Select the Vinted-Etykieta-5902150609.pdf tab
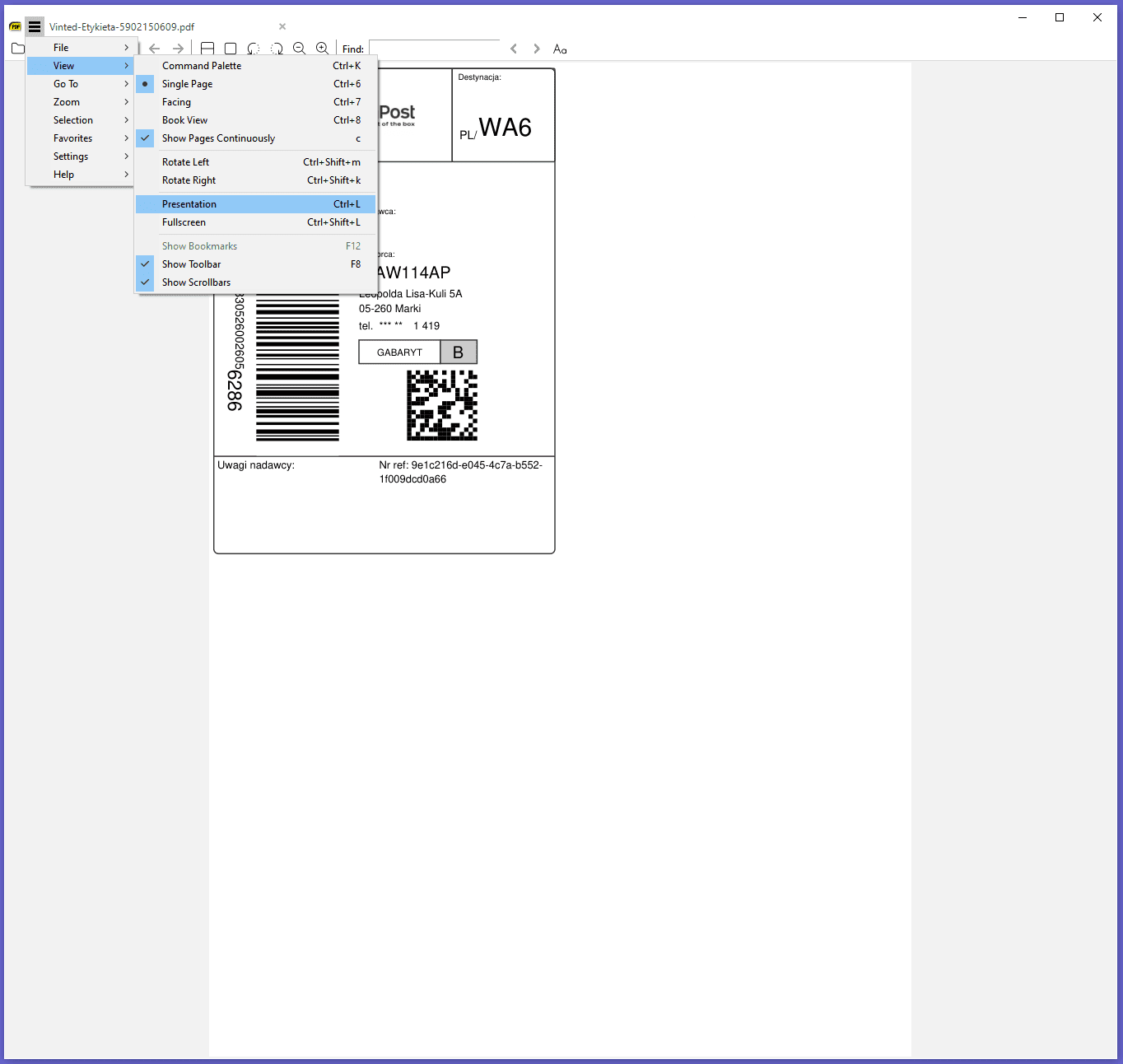 [122, 27]
